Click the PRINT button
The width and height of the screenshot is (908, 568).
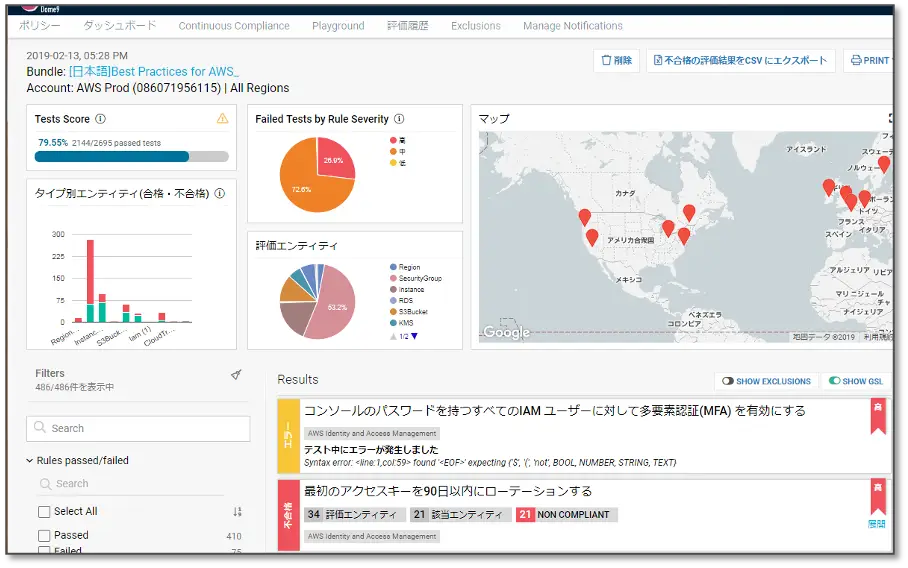(870, 60)
